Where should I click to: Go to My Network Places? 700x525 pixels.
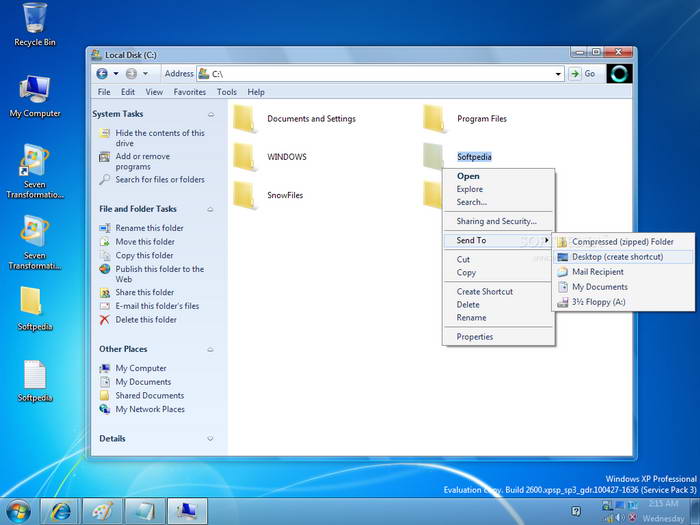142,409
